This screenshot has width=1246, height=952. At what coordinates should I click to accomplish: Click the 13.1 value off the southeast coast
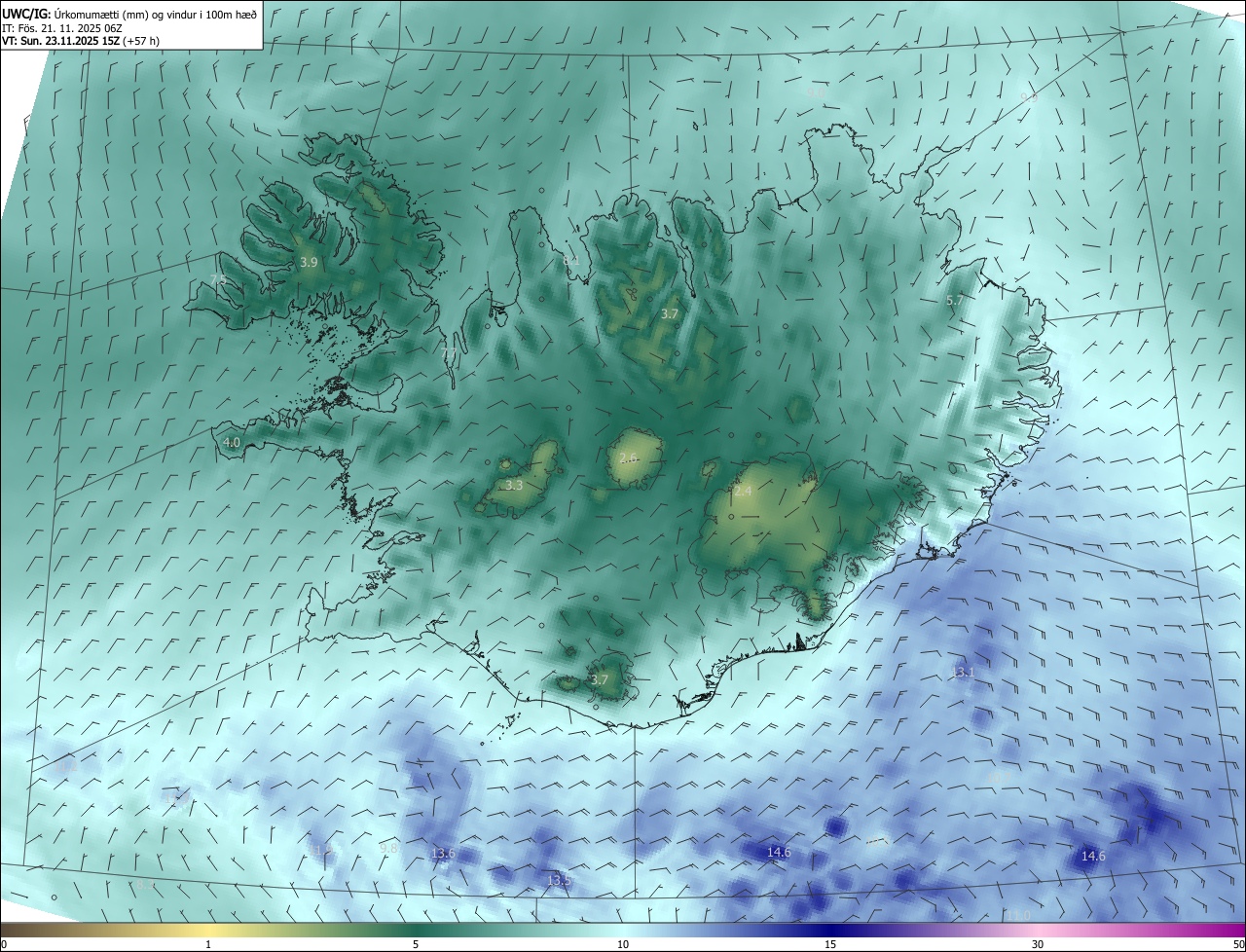coord(963,673)
